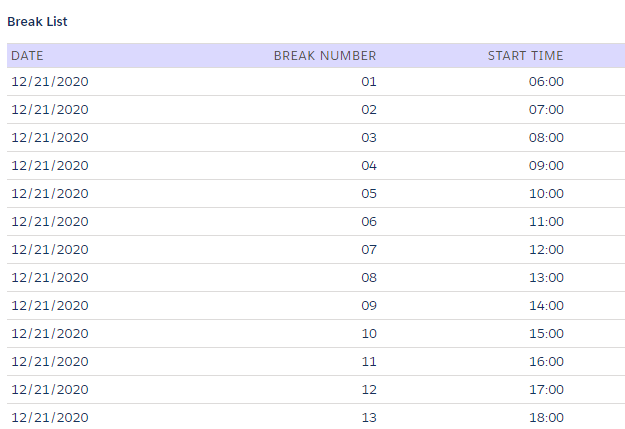Select the 10:00 start time cell
The width and height of the screenshot is (625, 429).
click(x=546, y=194)
